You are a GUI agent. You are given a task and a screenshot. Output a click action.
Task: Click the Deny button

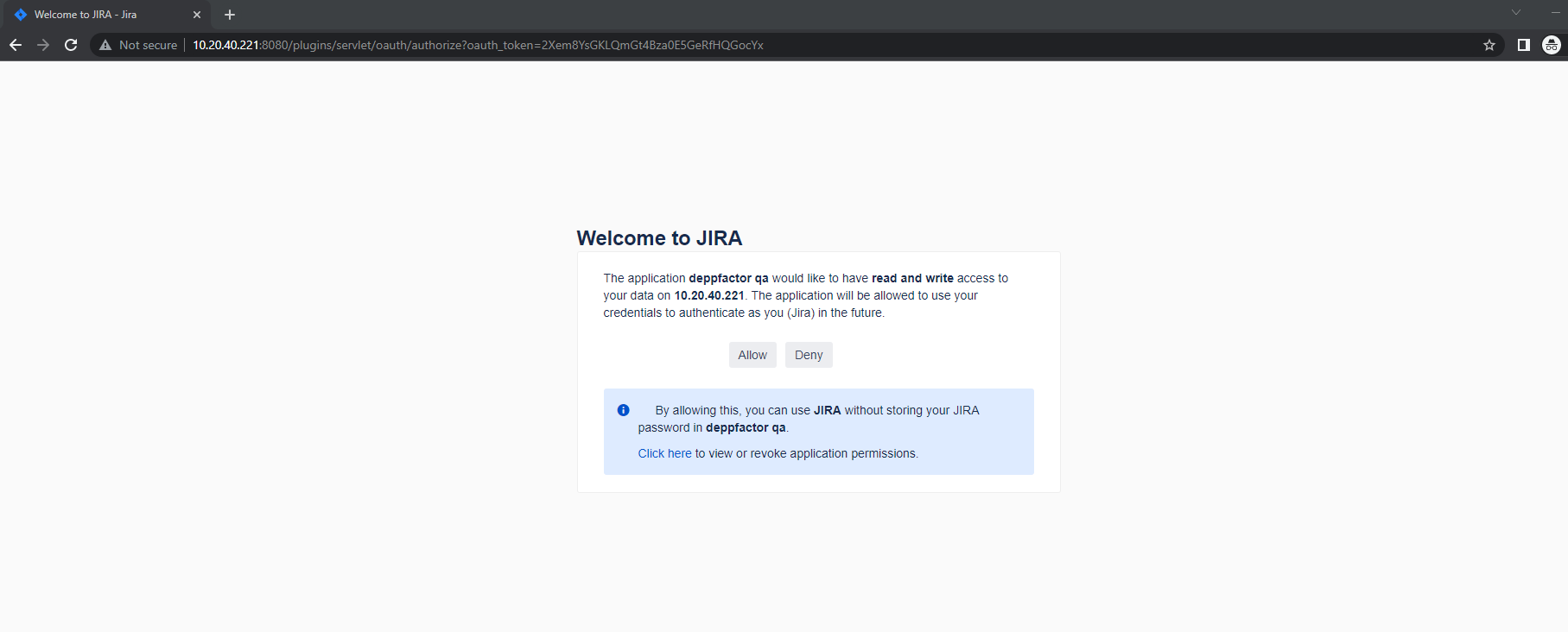point(809,355)
